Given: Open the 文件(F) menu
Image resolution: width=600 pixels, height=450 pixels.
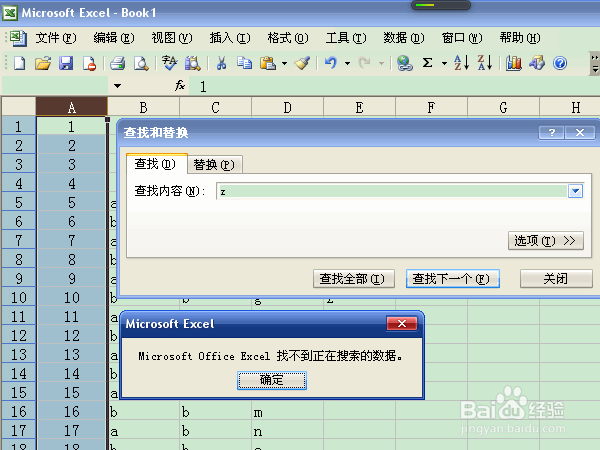Looking at the screenshot, I should pyautogui.click(x=56, y=38).
